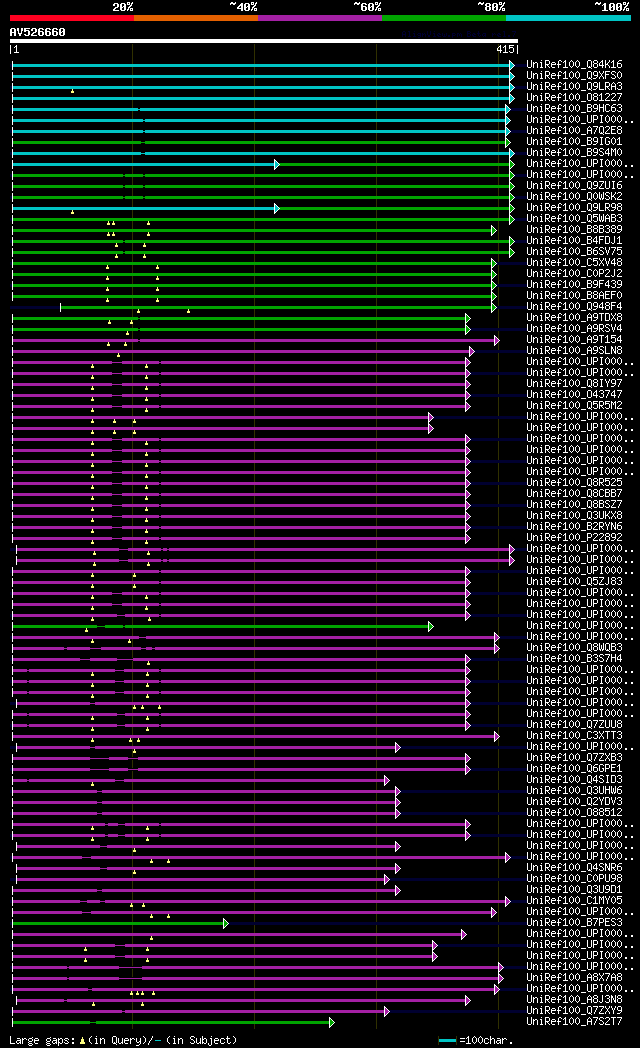Viewport: 640px width, 1048px height.
Task: Open hit UniRef100_Q9XFS0 label
Action: [574, 76]
